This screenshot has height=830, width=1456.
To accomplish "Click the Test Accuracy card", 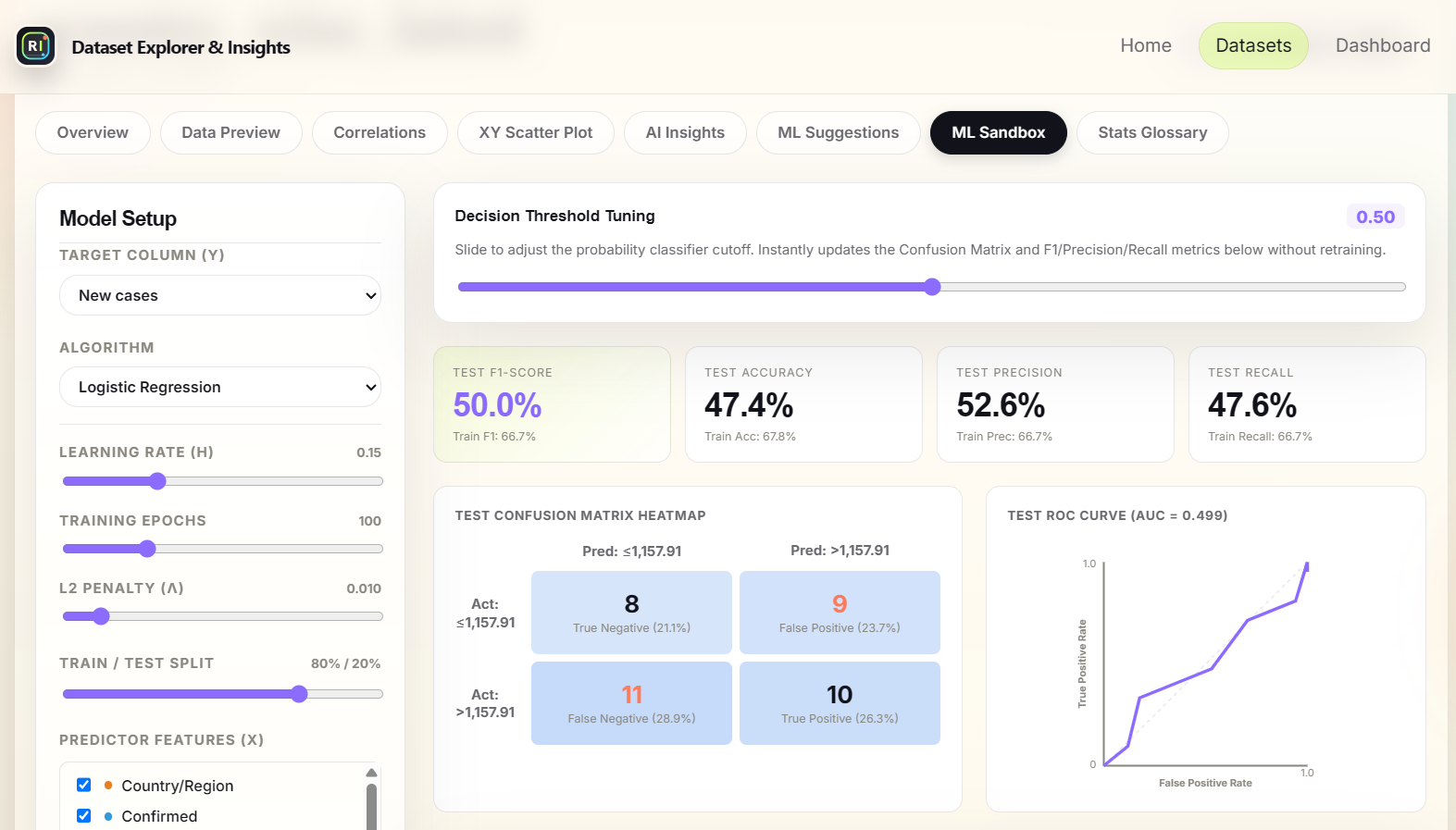I will (803, 404).
